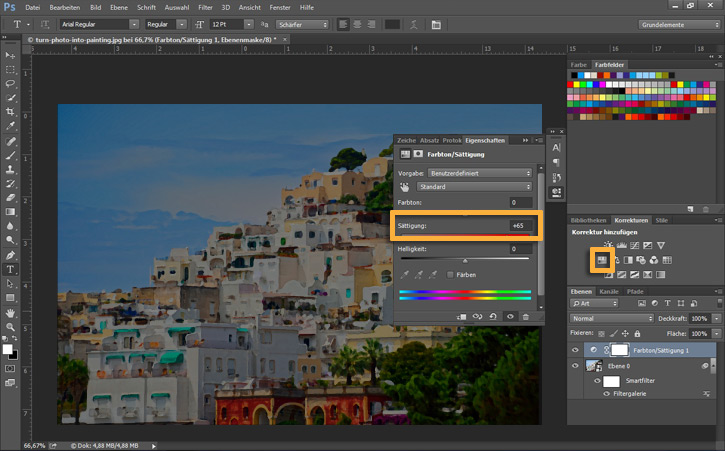Open the Bibliotheken panel tab
Screen dimensions: 725x451
(x=588, y=219)
